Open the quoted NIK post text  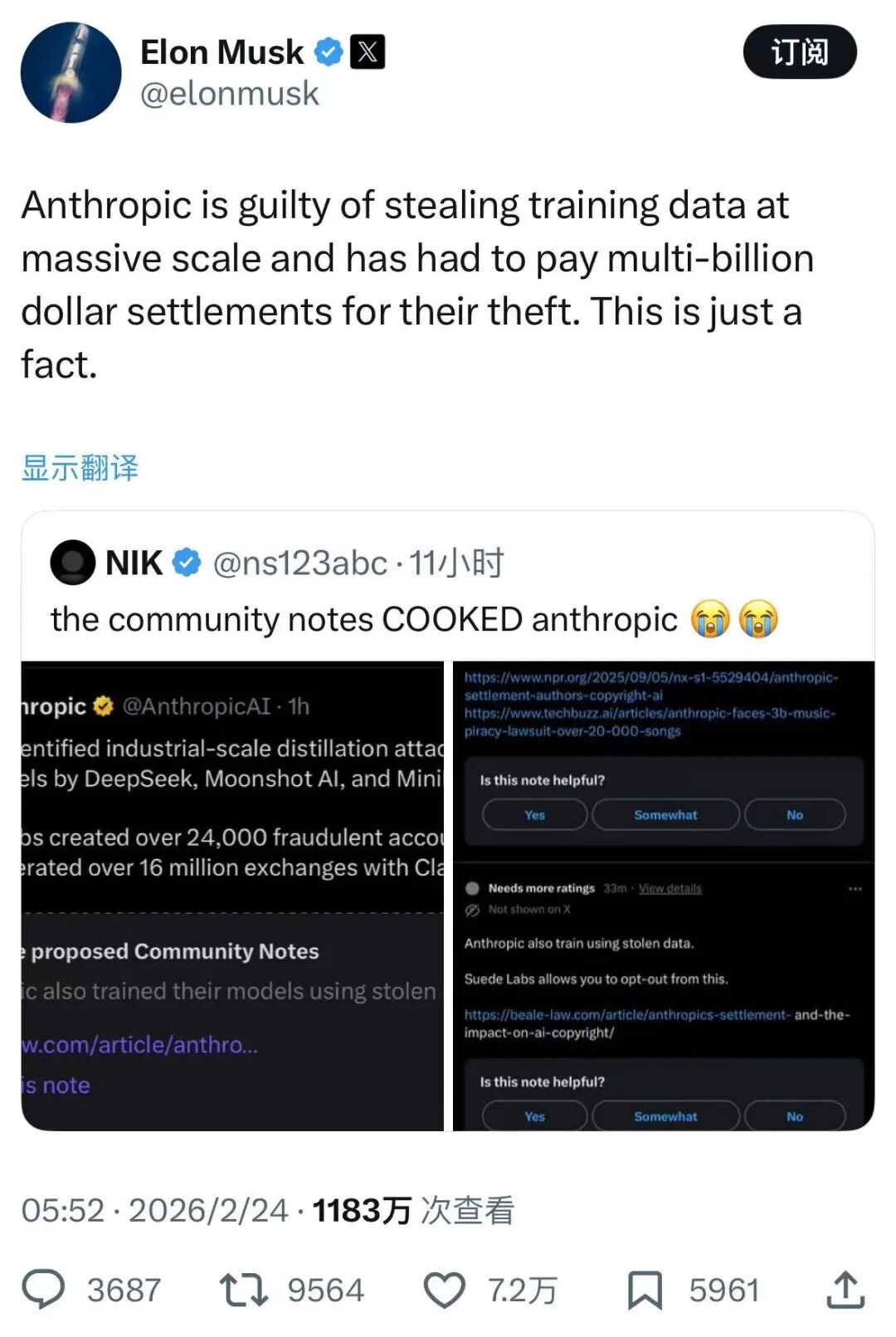click(363, 620)
